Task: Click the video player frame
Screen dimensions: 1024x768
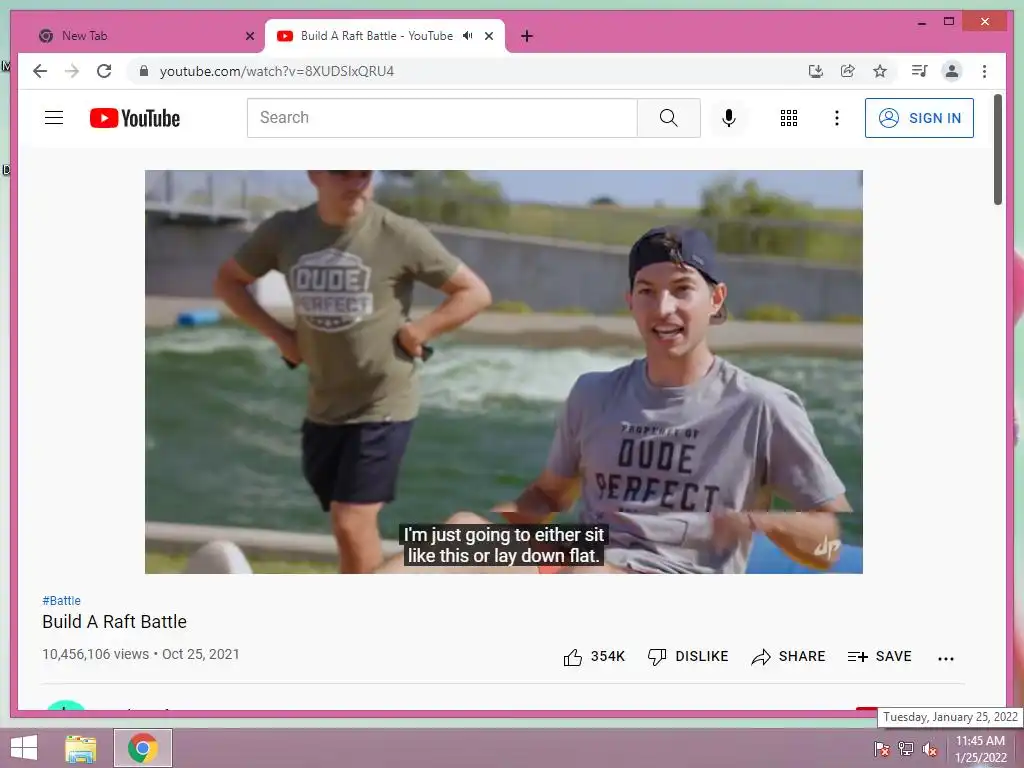Action: (504, 372)
